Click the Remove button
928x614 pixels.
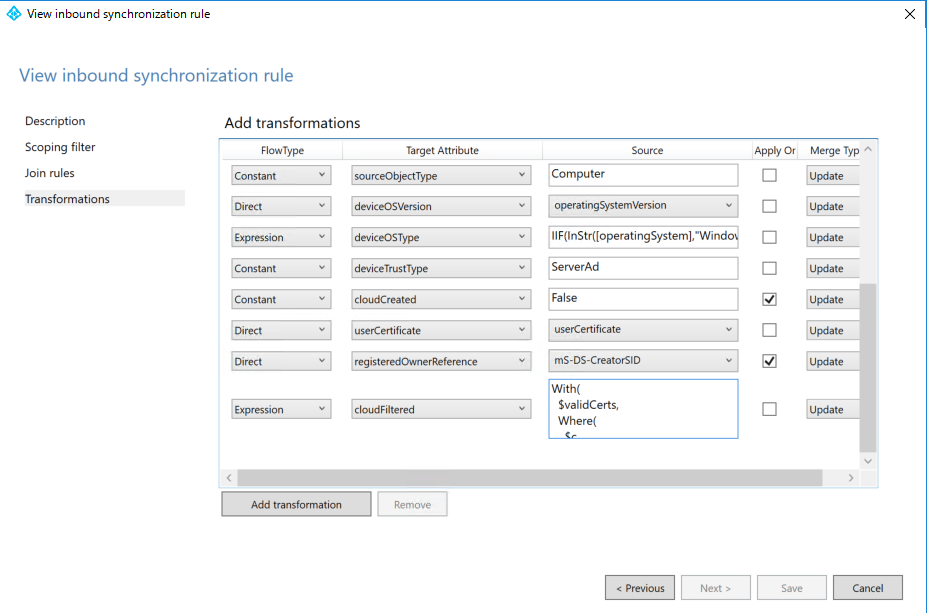click(413, 504)
